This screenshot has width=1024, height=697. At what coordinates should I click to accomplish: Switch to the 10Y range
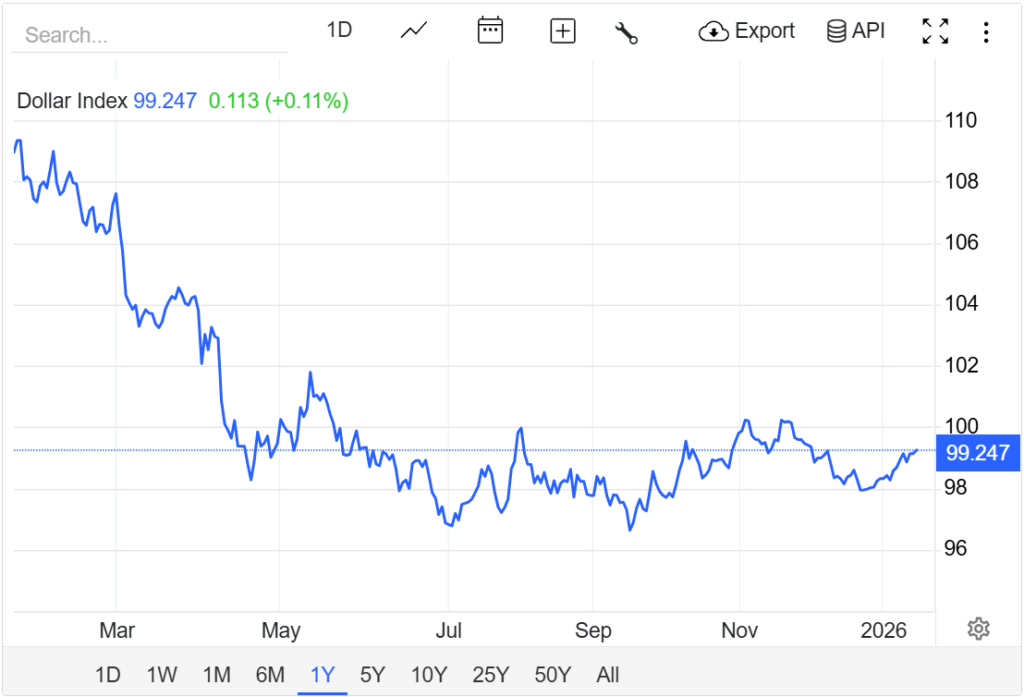coord(429,674)
